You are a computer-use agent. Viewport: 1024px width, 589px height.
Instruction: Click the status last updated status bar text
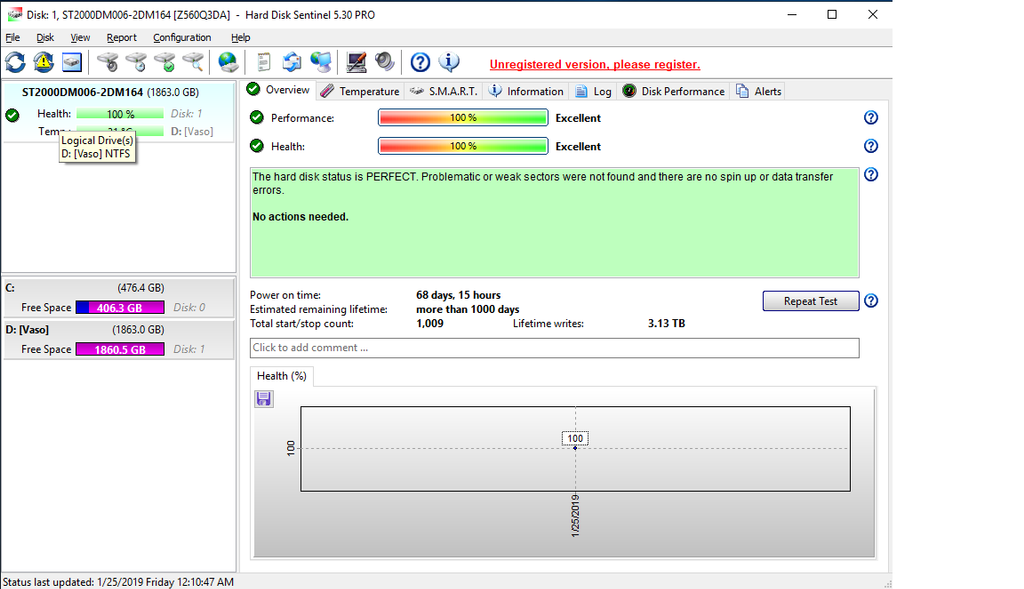(118, 582)
